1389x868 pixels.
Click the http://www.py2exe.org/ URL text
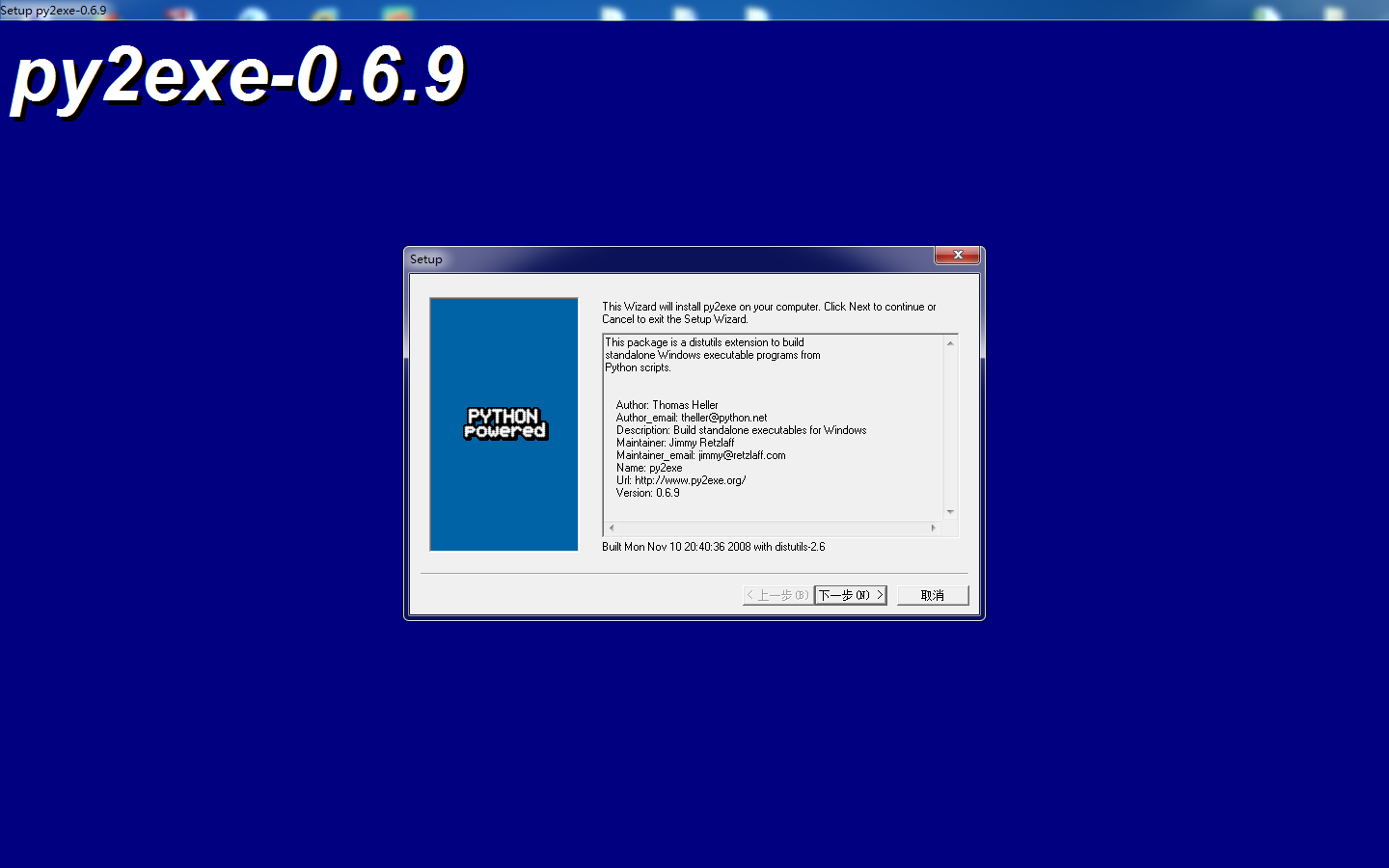click(692, 479)
